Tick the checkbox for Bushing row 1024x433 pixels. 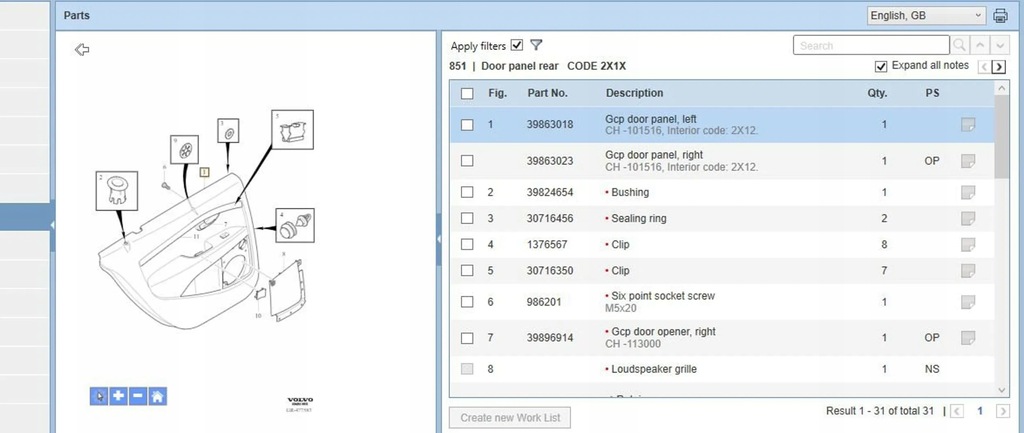click(467, 192)
